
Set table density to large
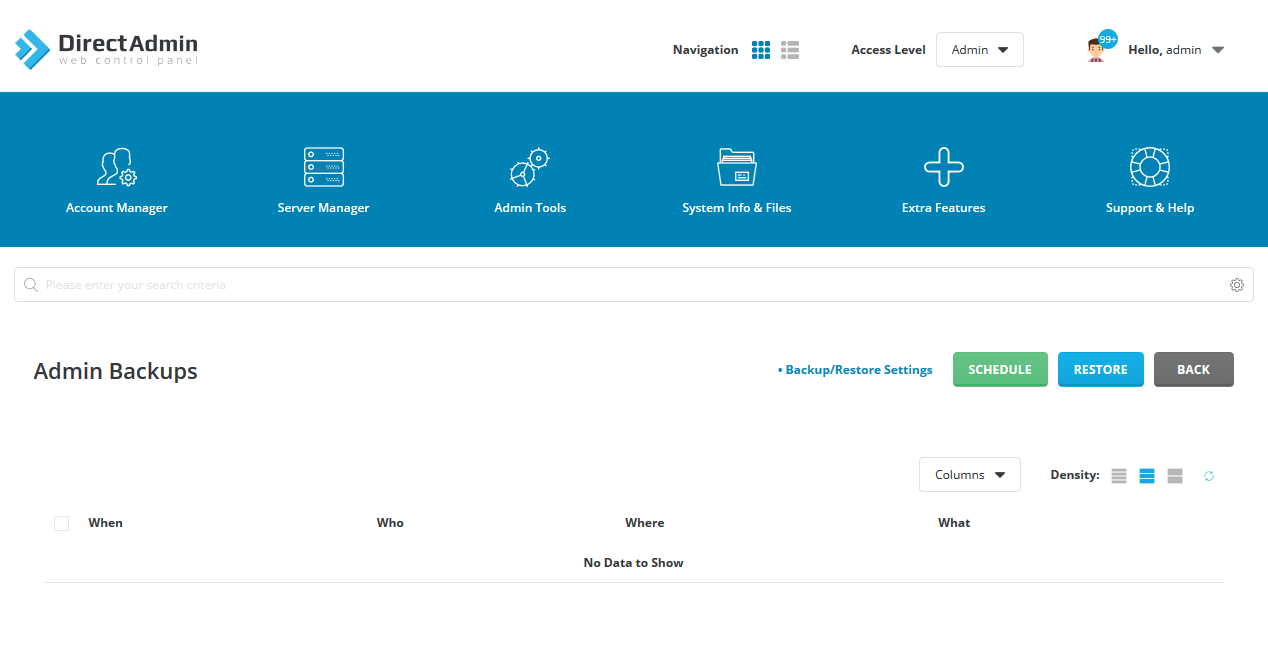(1175, 476)
